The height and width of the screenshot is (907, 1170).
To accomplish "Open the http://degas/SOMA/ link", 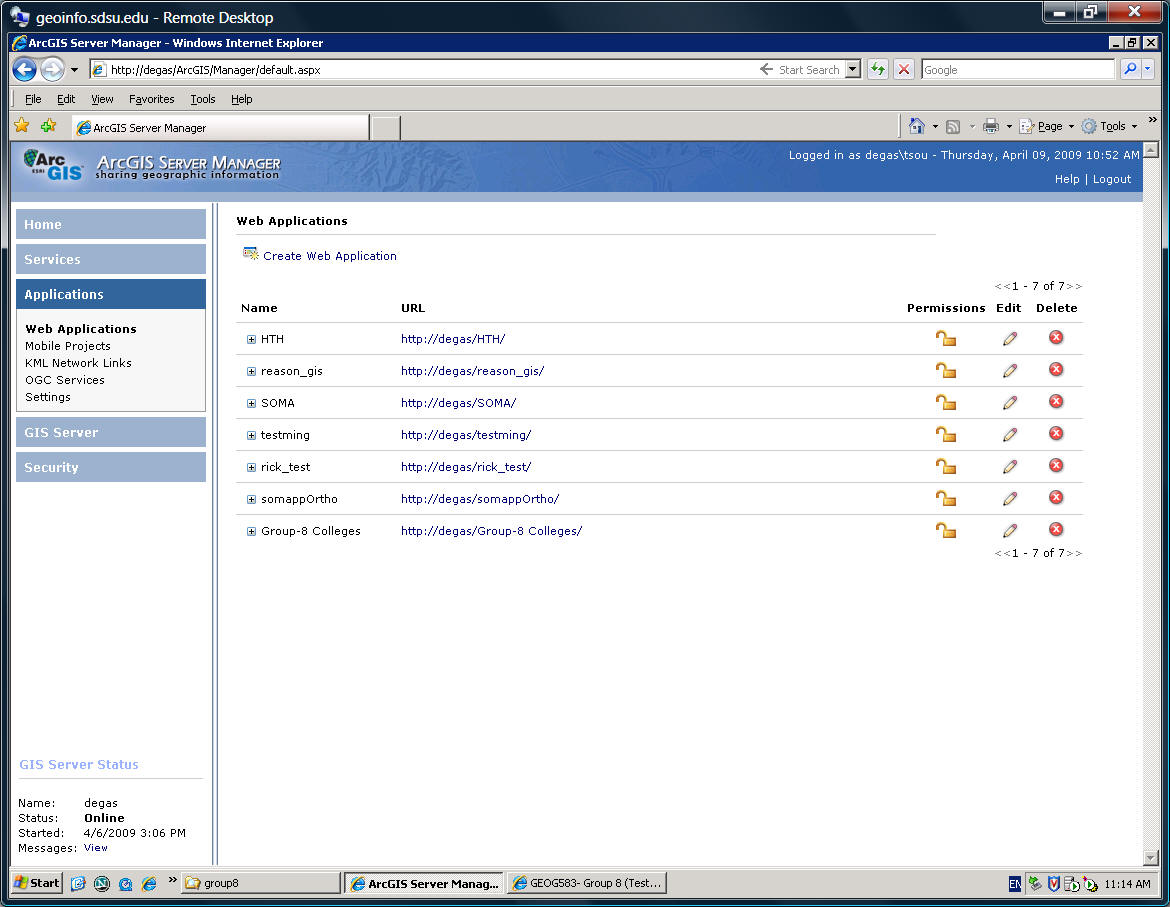I will tap(458, 403).
